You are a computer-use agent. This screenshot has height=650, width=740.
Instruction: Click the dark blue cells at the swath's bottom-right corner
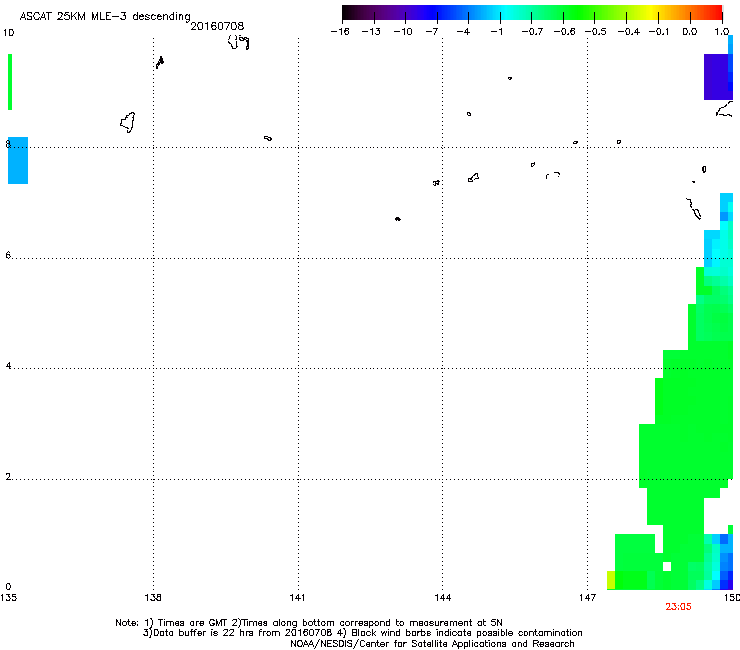click(726, 580)
